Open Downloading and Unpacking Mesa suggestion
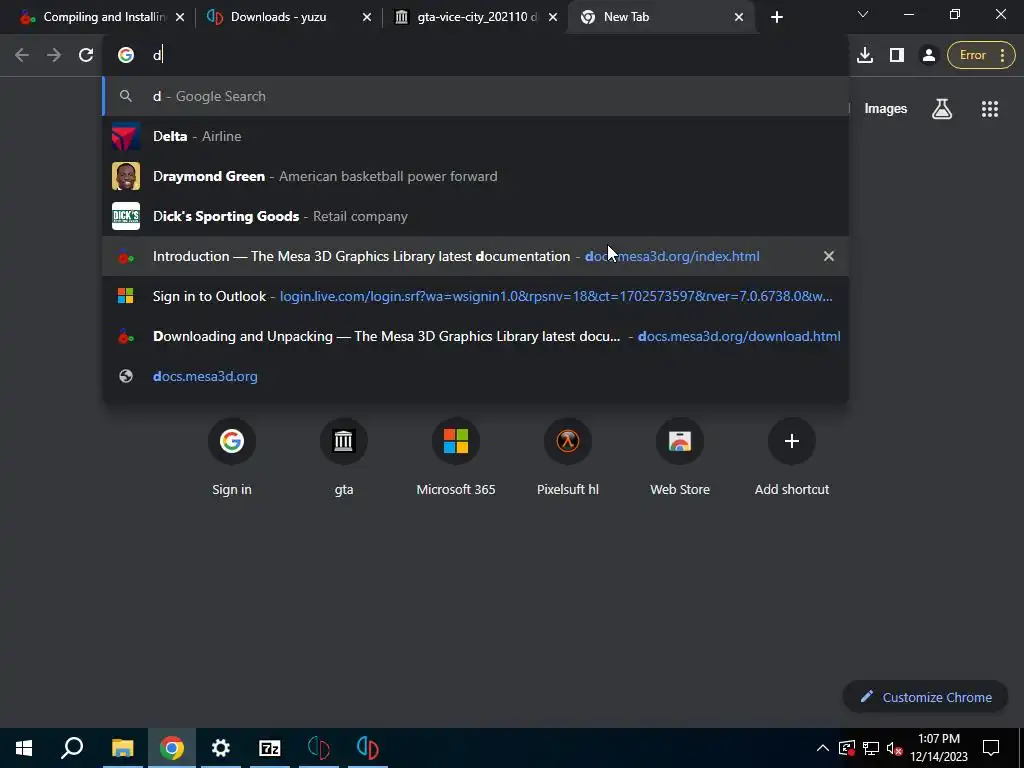 coord(475,336)
